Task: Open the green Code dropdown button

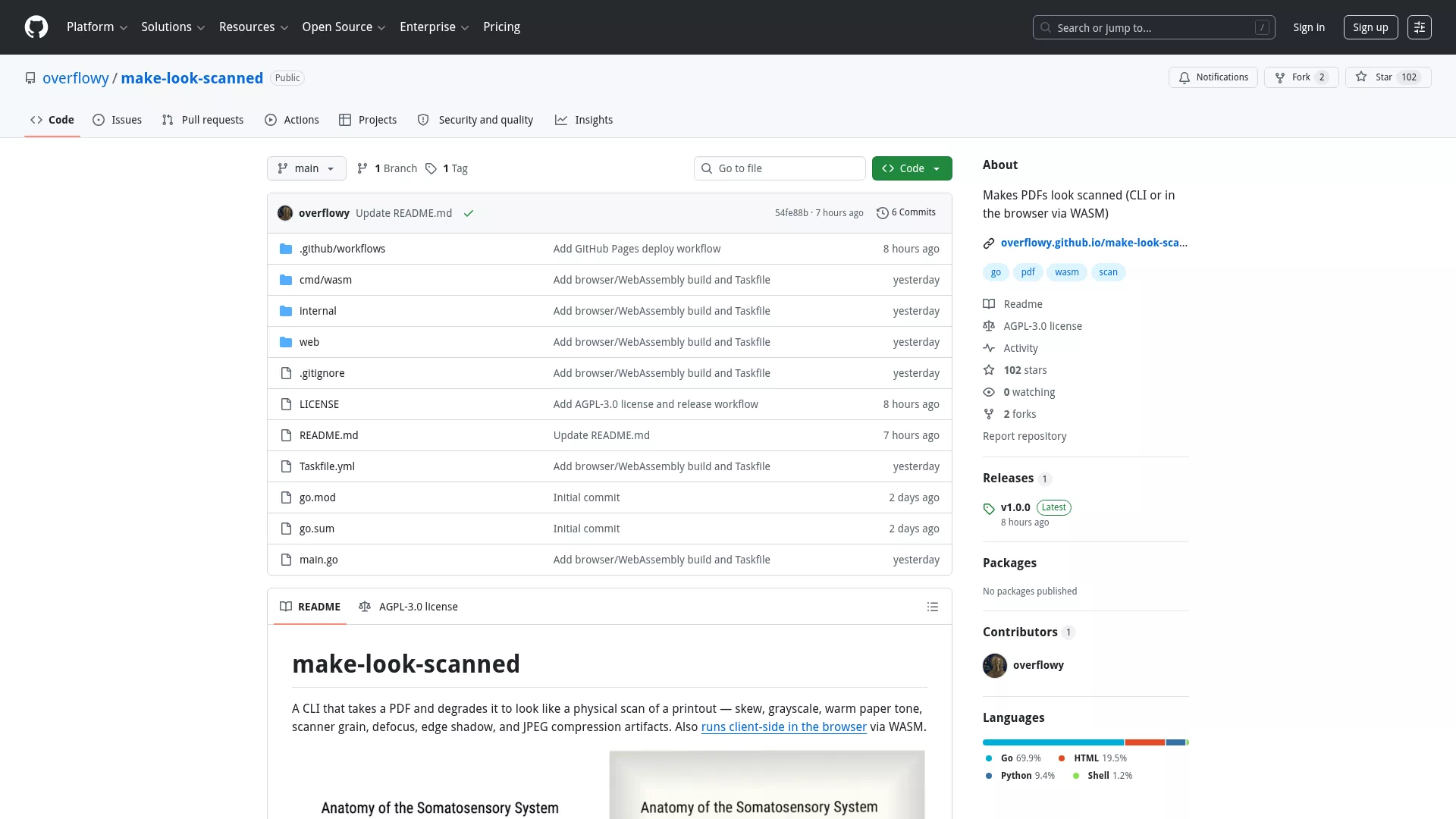Action: pos(912,168)
